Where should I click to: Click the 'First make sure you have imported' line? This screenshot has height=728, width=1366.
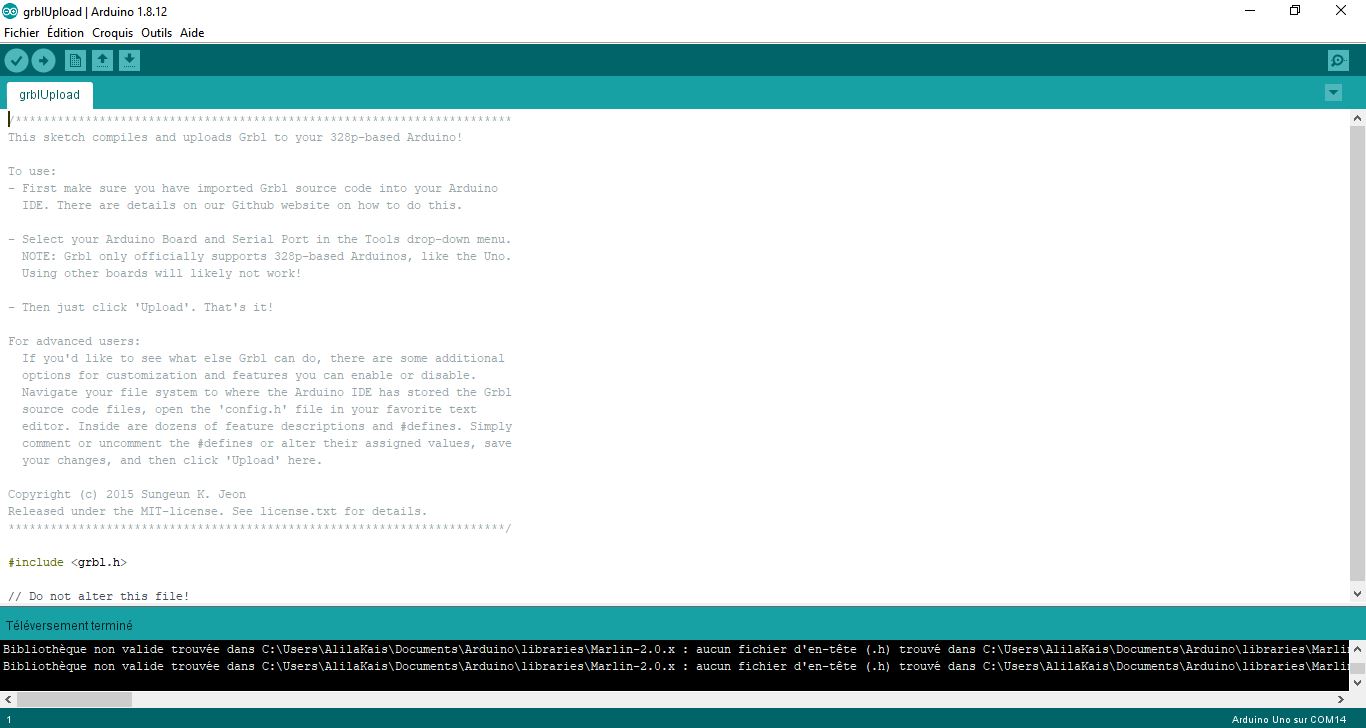[x=253, y=188]
